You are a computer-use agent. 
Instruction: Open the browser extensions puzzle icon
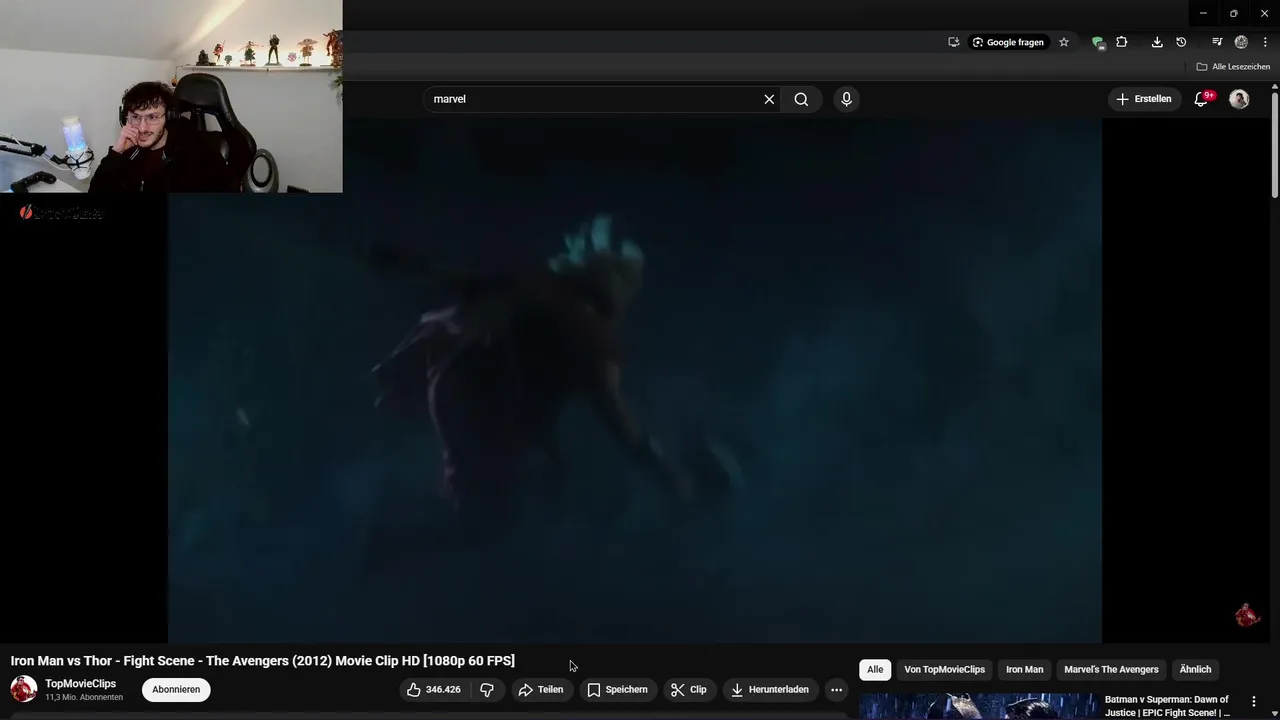coord(1122,42)
